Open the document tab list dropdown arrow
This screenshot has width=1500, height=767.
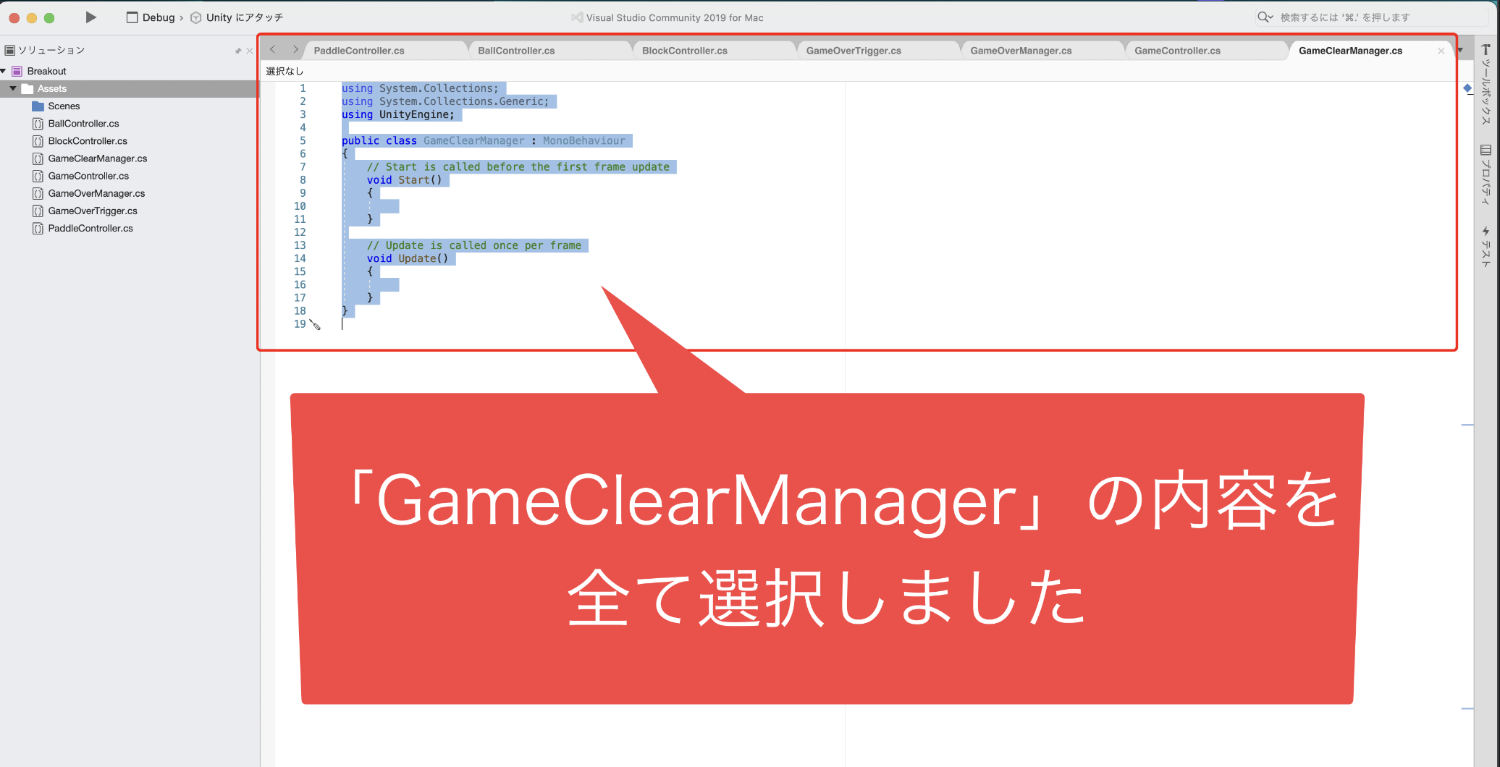pos(1460,51)
